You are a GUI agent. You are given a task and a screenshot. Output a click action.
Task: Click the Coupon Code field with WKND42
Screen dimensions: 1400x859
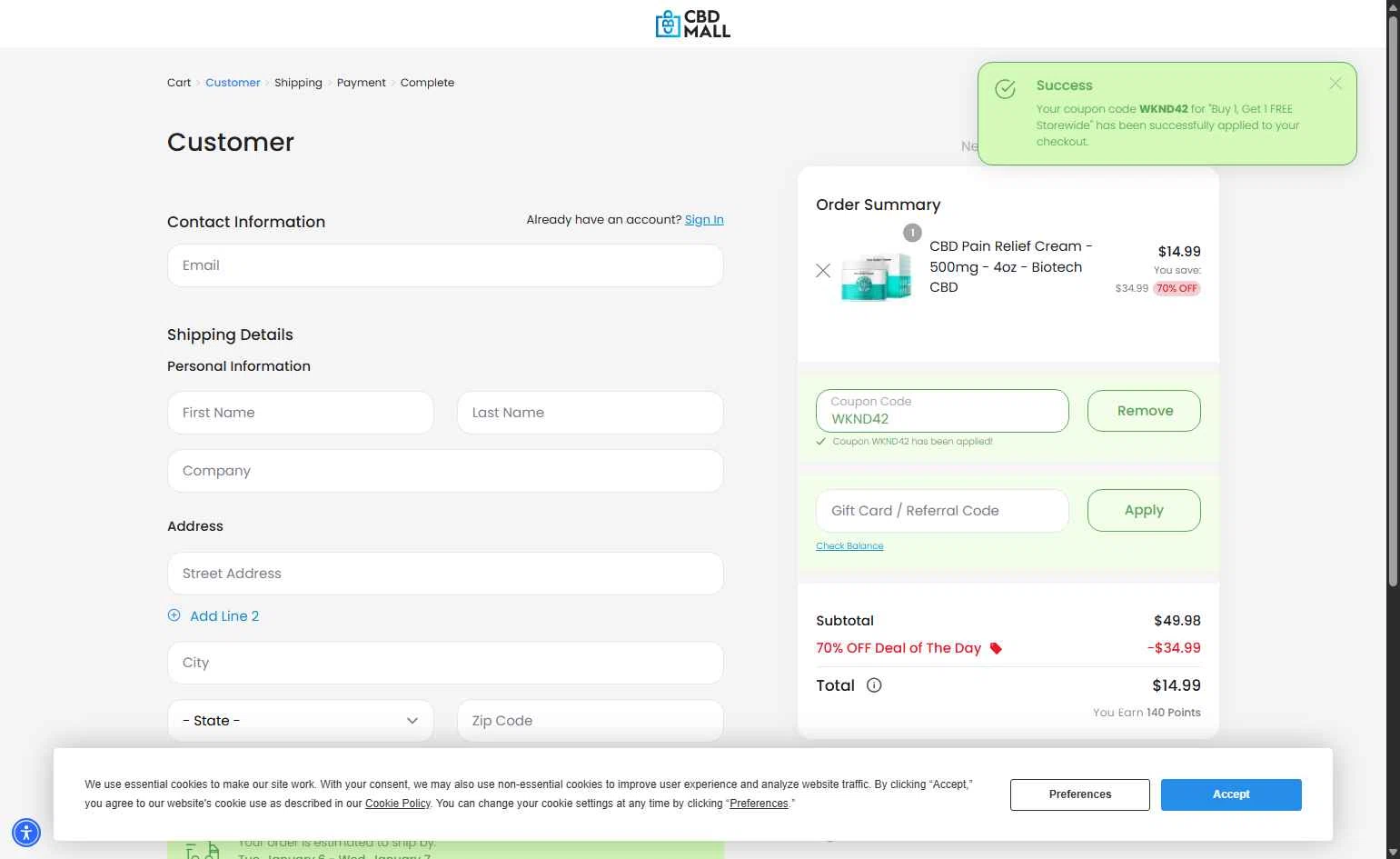[942, 411]
